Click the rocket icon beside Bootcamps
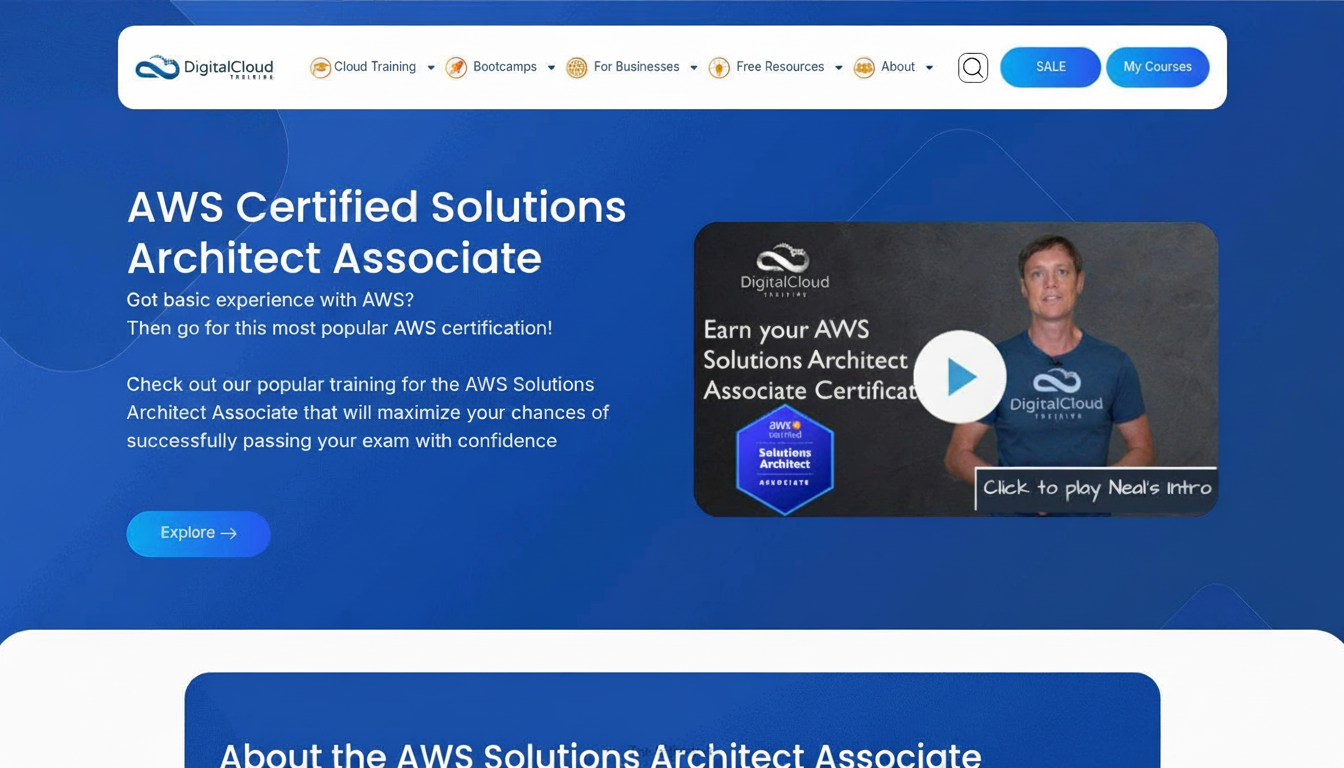1344x768 pixels. pyautogui.click(x=456, y=67)
